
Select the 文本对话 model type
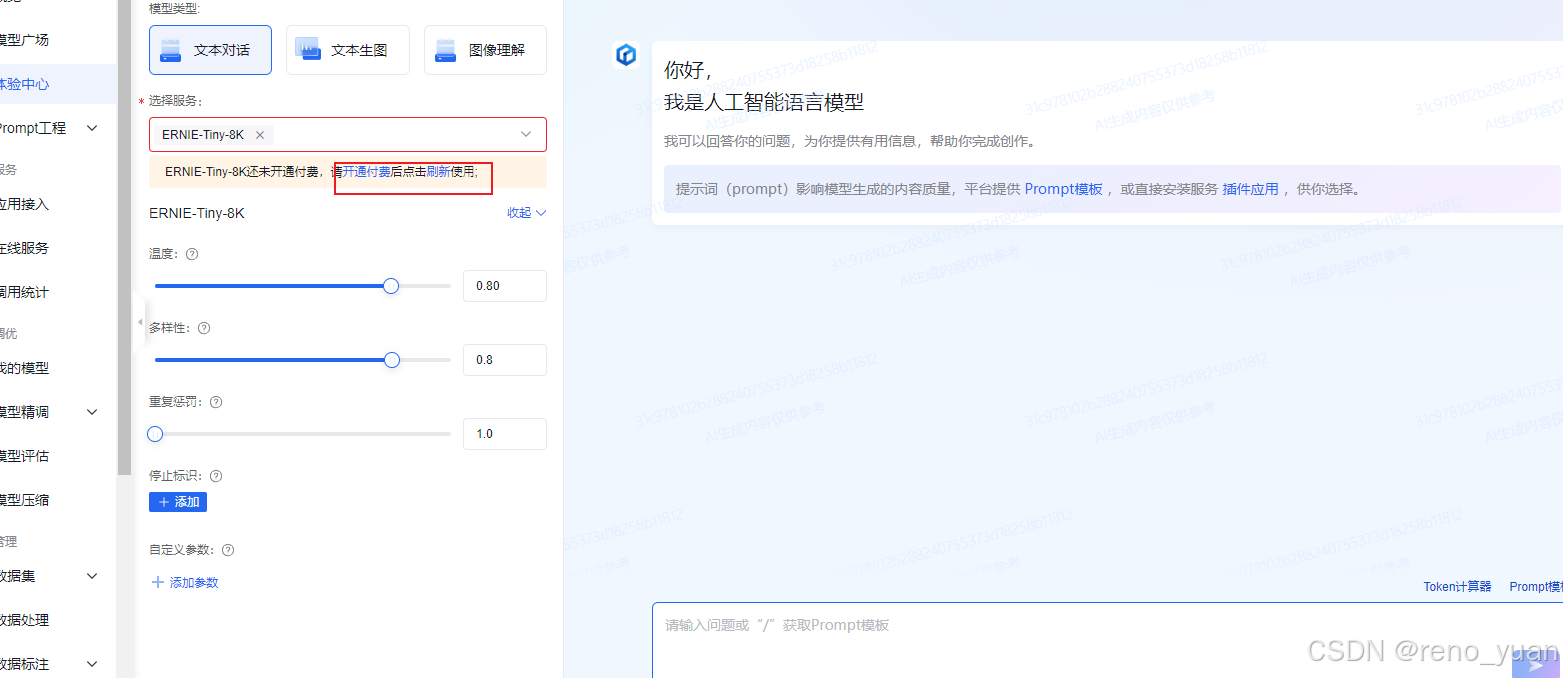210,50
